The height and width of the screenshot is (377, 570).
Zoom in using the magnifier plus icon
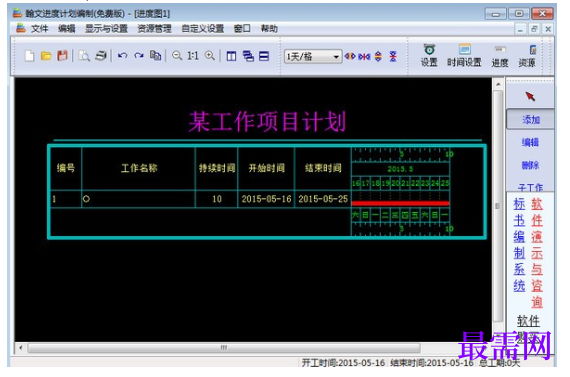coord(209,56)
